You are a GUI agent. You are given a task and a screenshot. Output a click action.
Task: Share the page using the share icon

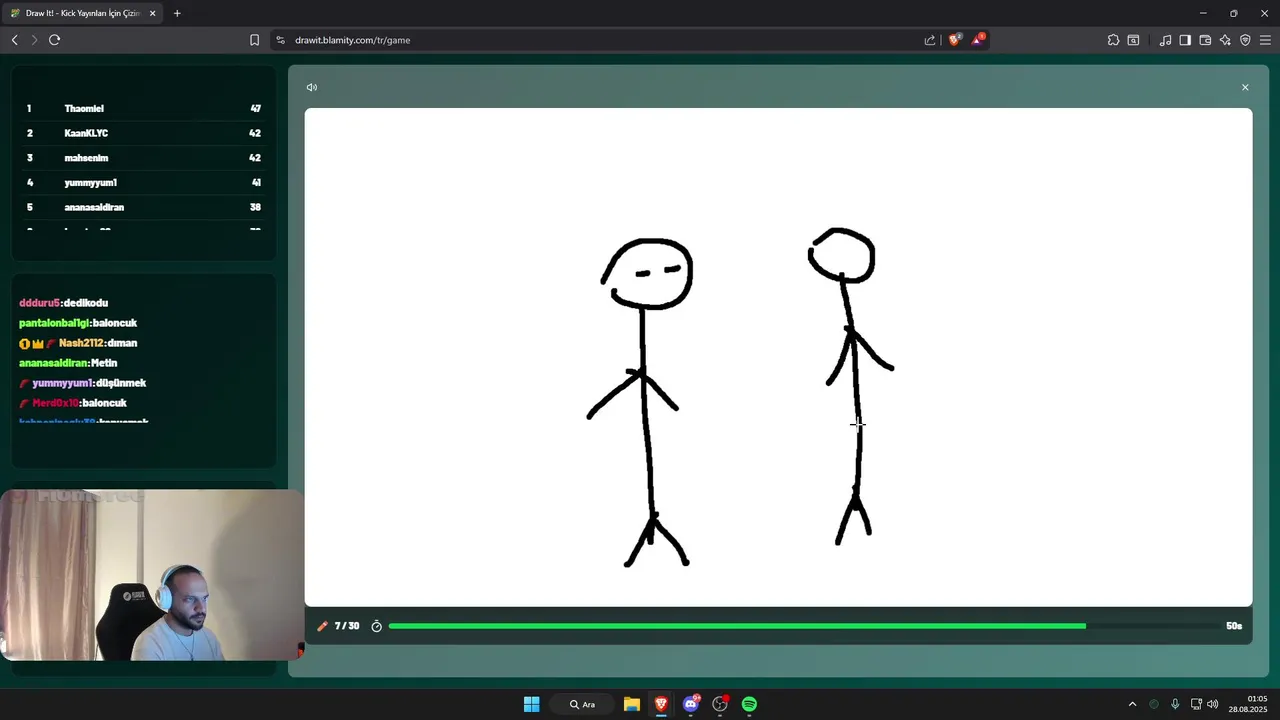click(930, 40)
